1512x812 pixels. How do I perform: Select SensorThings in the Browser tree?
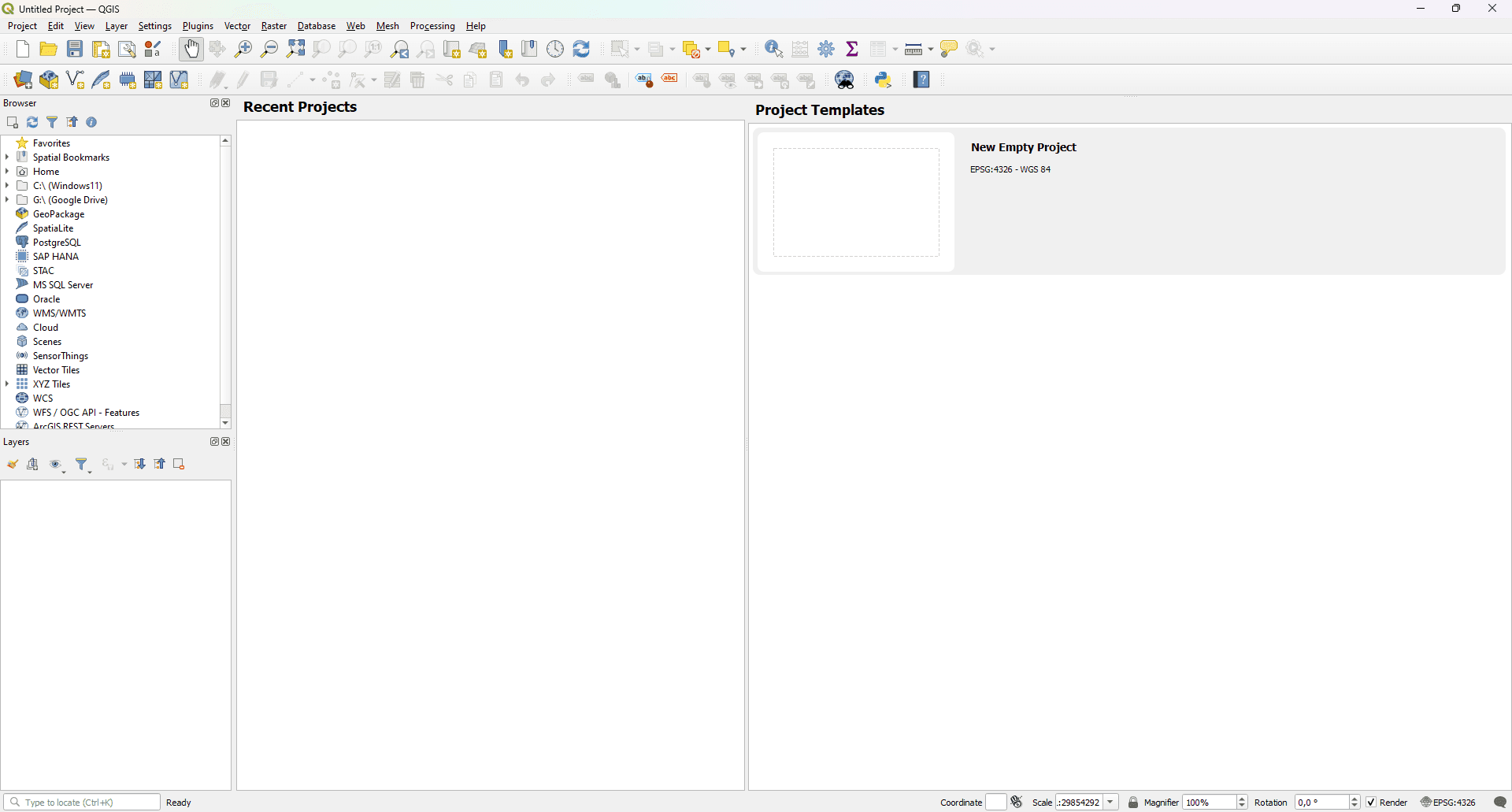(x=61, y=356)
